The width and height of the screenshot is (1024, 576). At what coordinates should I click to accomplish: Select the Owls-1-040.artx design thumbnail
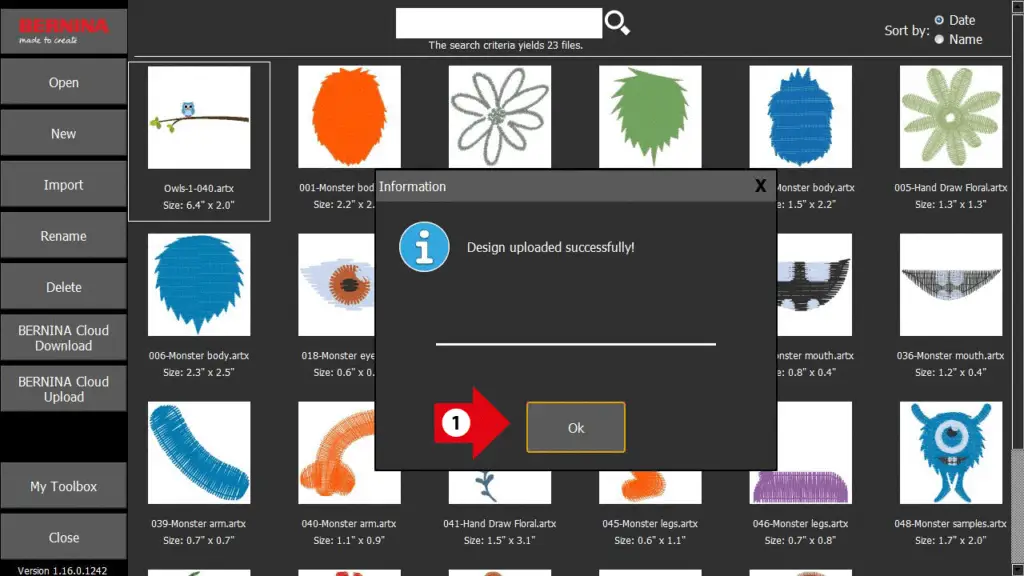(199, 118)
